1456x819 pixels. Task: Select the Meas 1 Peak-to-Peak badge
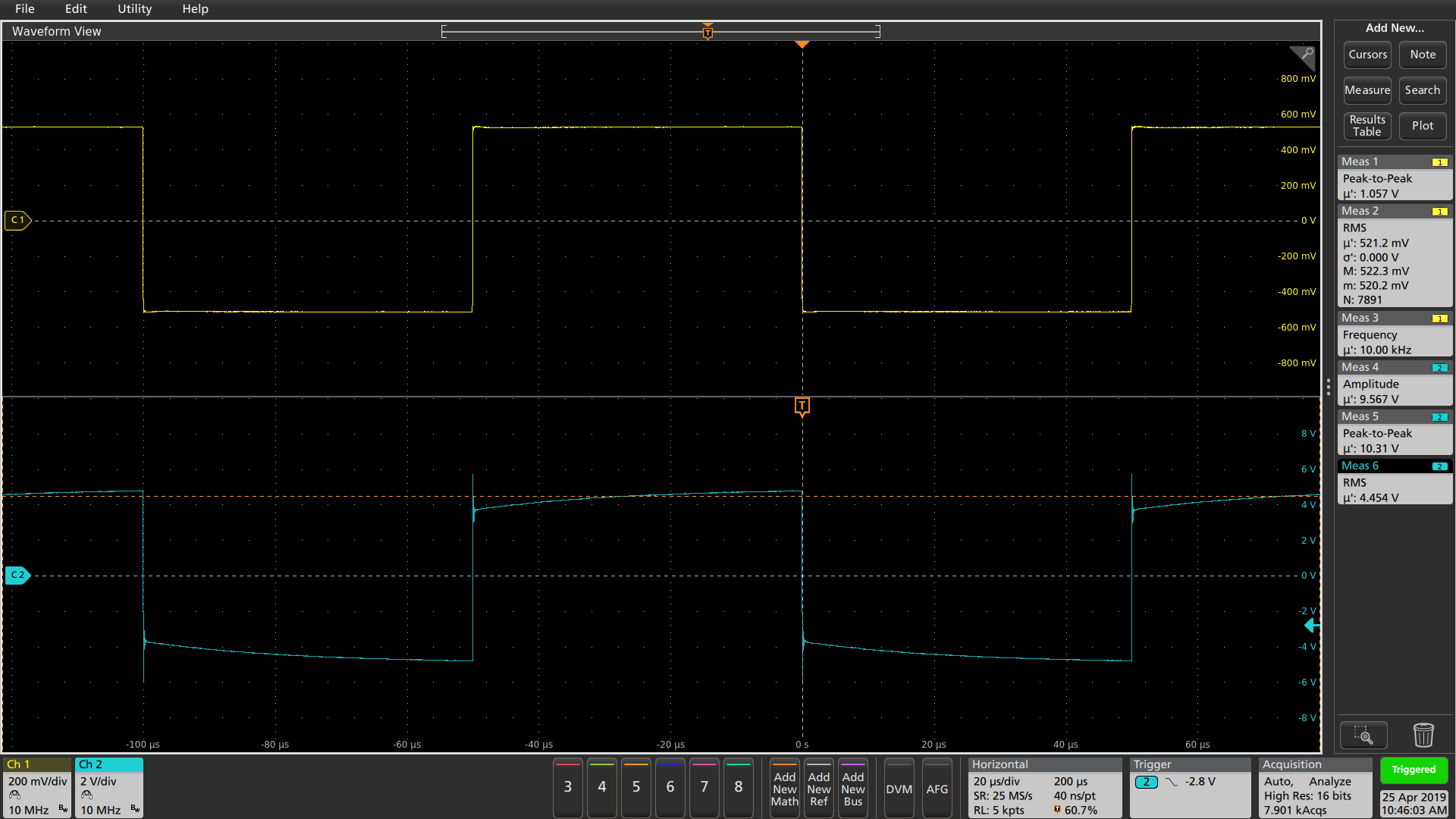point(1395,177)
